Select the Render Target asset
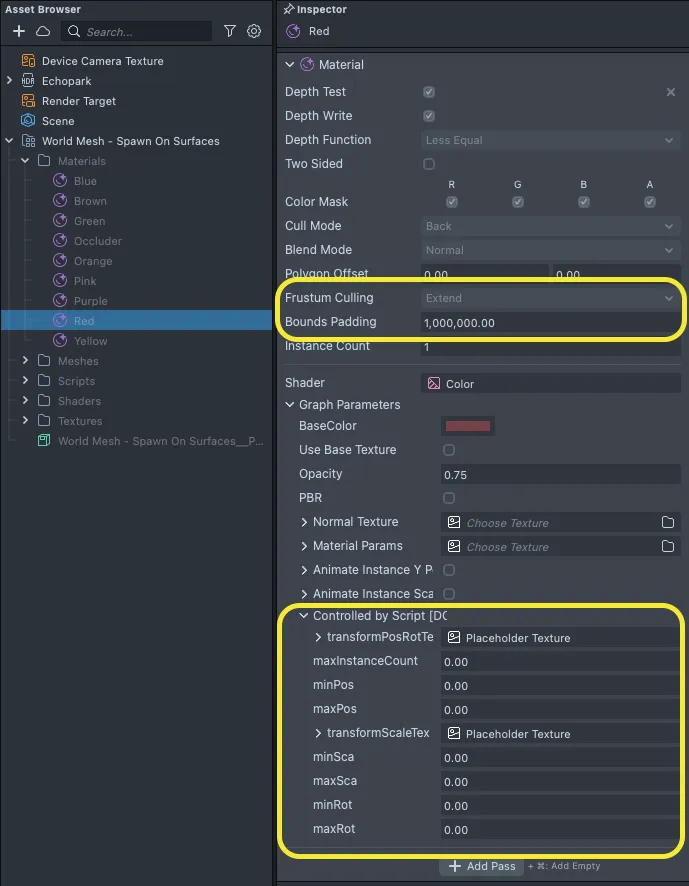Screen dimensions: 689x886 point(78,101)
